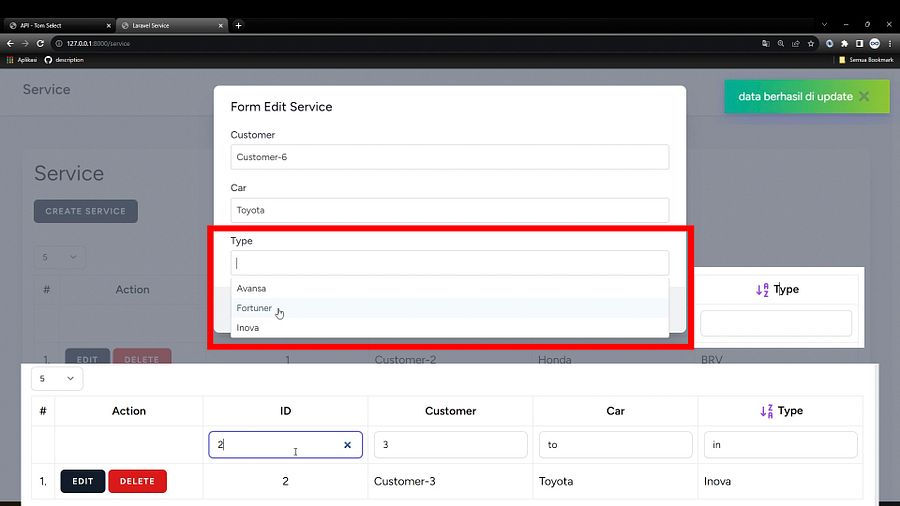Dismiss the data berhasil di update toast

pyautogui.click(x=864, y=96)
